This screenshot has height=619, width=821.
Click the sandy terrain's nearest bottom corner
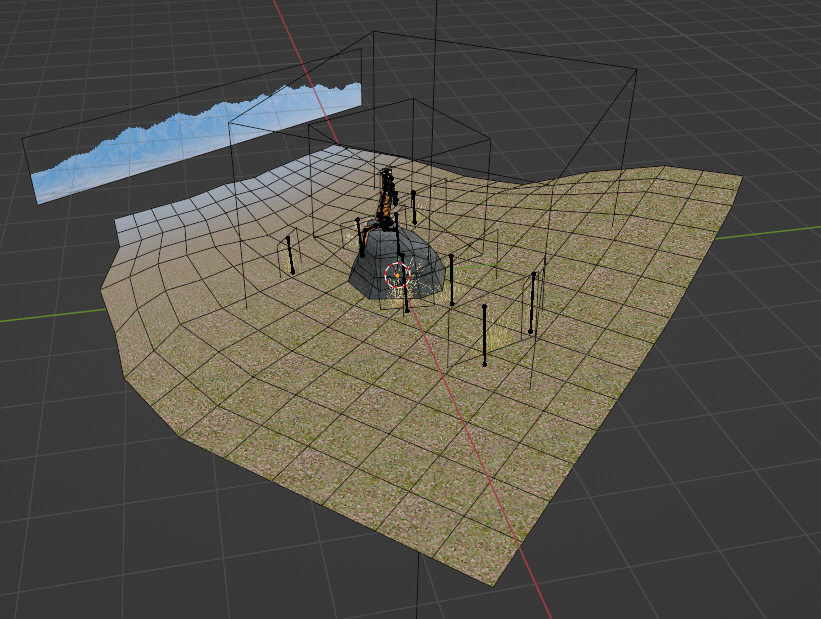click(x=493, y=583)
